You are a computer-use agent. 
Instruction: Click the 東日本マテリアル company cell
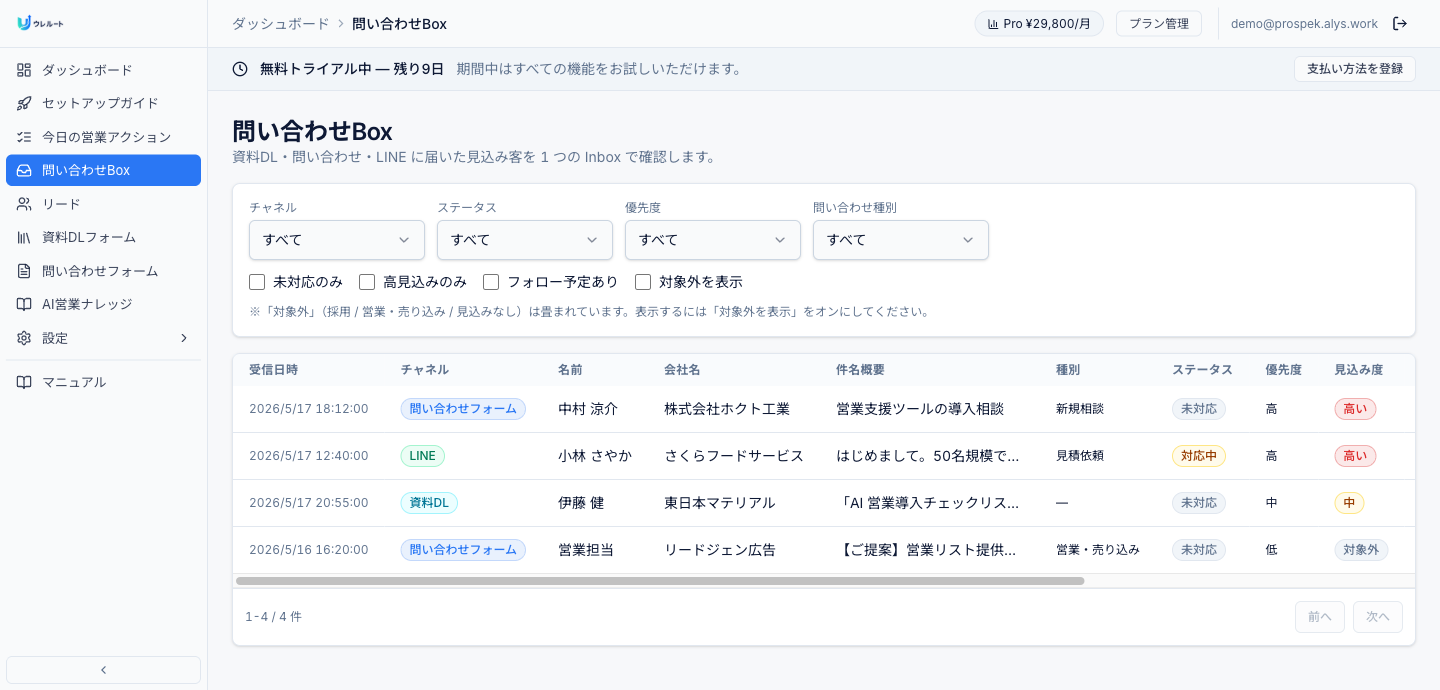coord(720,503)
